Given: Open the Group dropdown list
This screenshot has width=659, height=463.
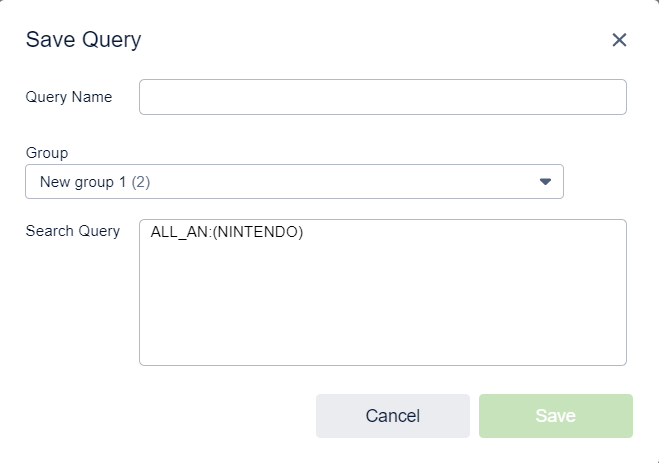Looking at the screenshot, I should (294, 182).
